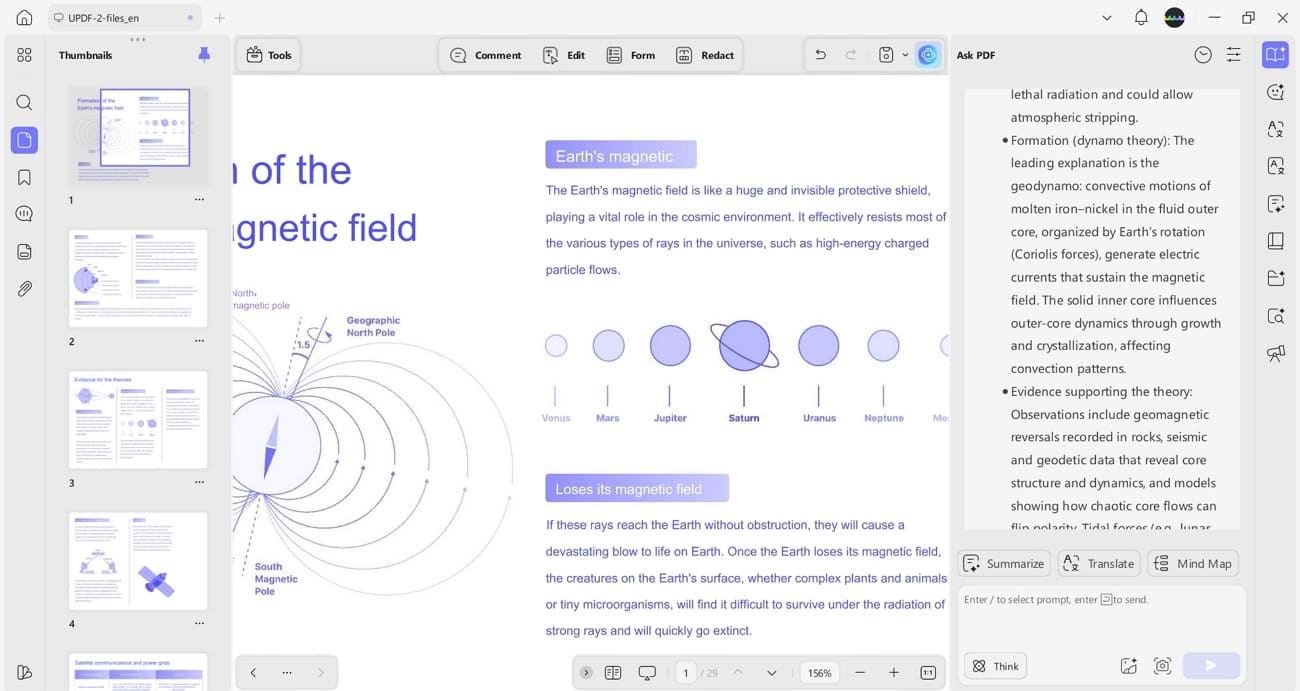Viewport: 1300px width, 691px height.
Task: Zoom out with the minus button
Action: pyautogui.click(x=860, y=673)
